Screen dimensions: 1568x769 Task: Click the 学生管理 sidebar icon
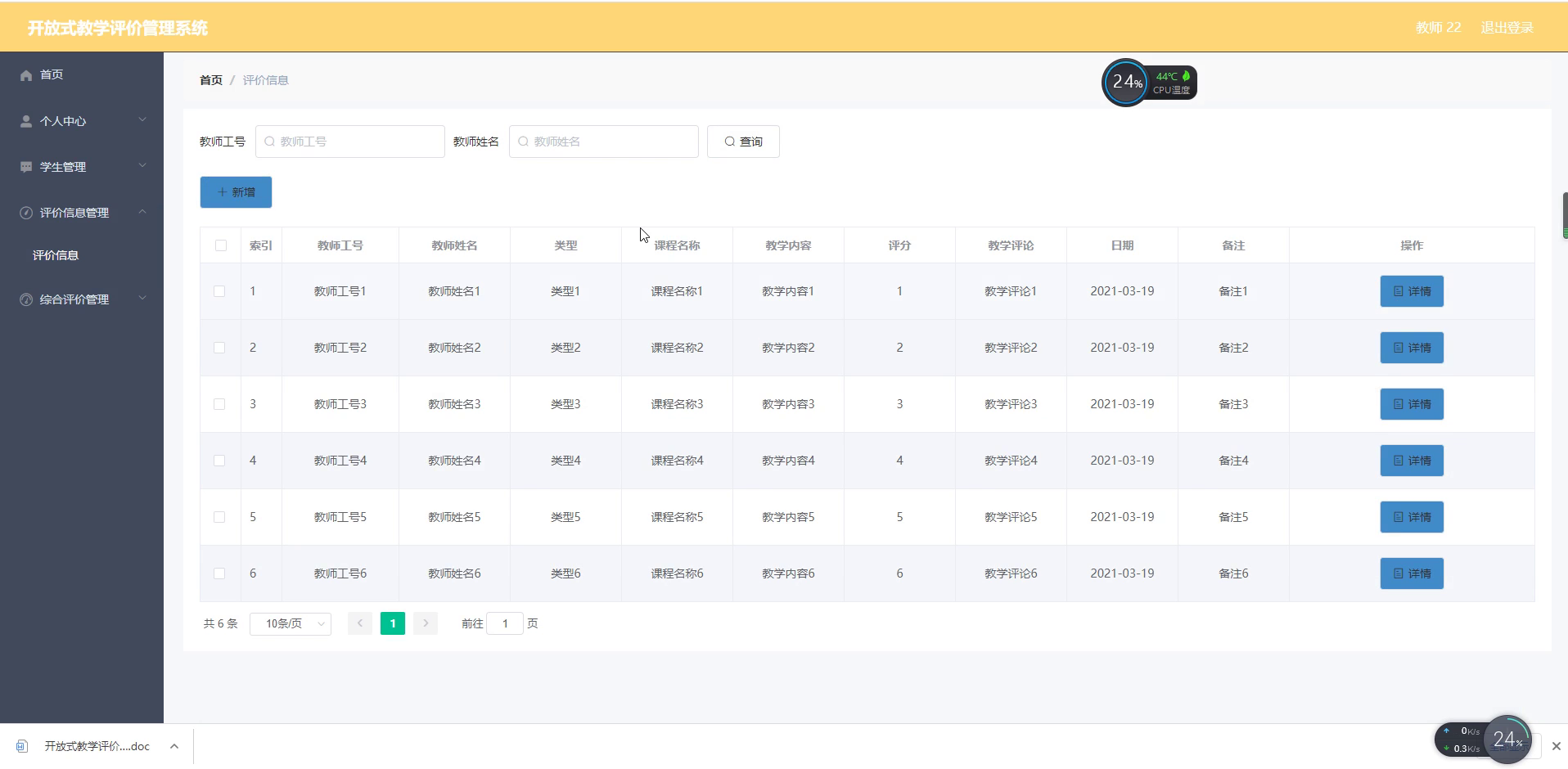pos(26,167)
